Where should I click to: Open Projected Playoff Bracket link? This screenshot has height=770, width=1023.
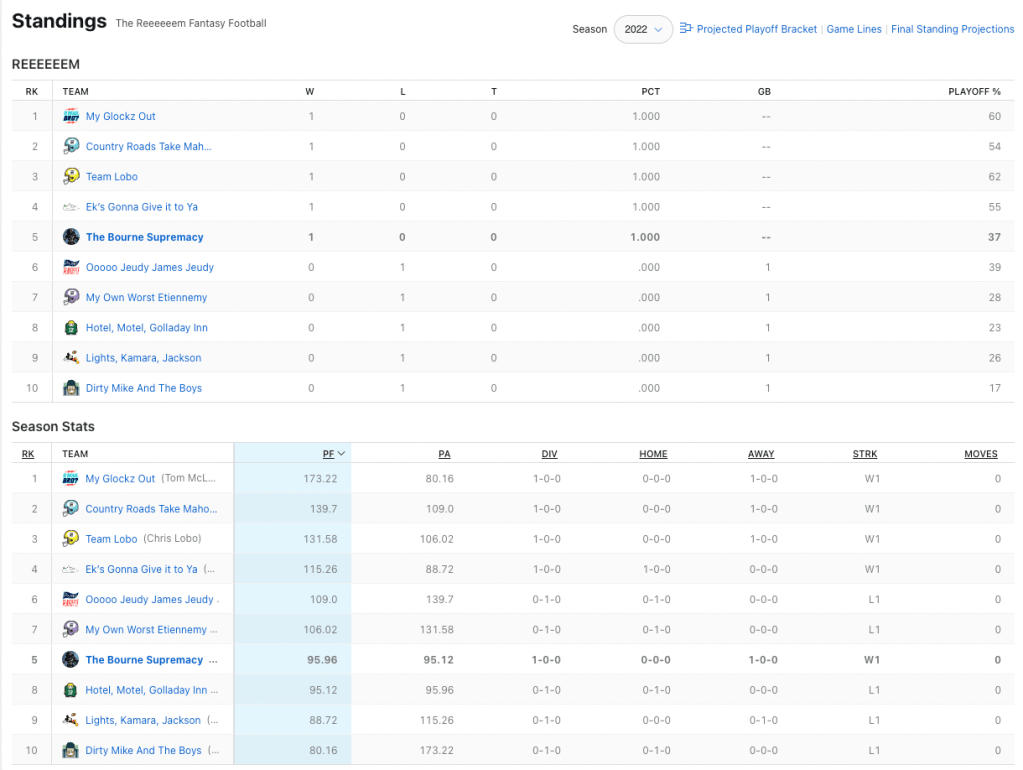coord(757,30)
